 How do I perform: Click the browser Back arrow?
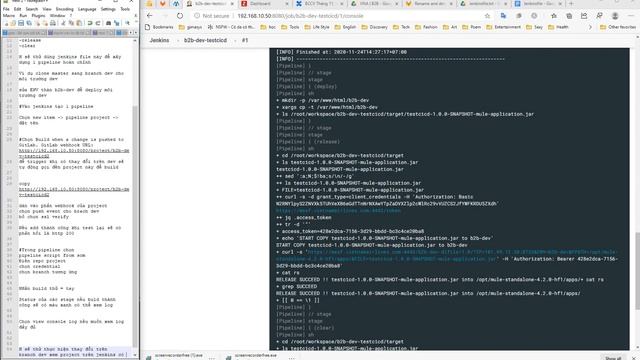click(149, 16)
